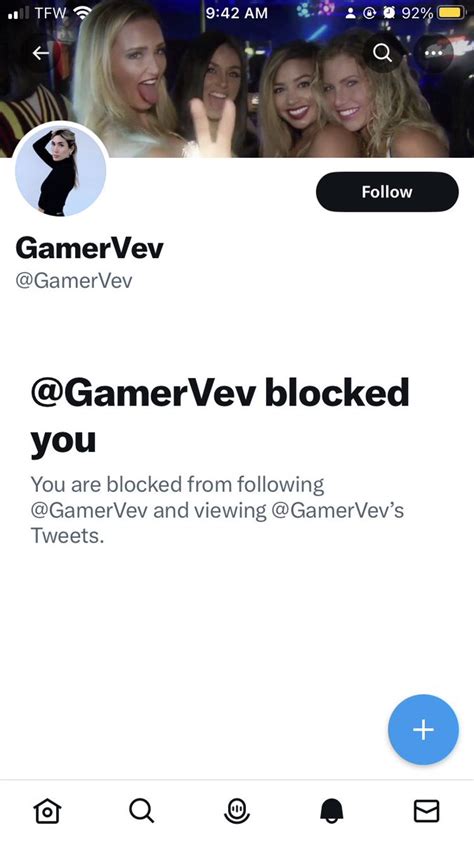Open the Notifications bell tab
This screenshot has width=474, height=842.
pos(332,810)
